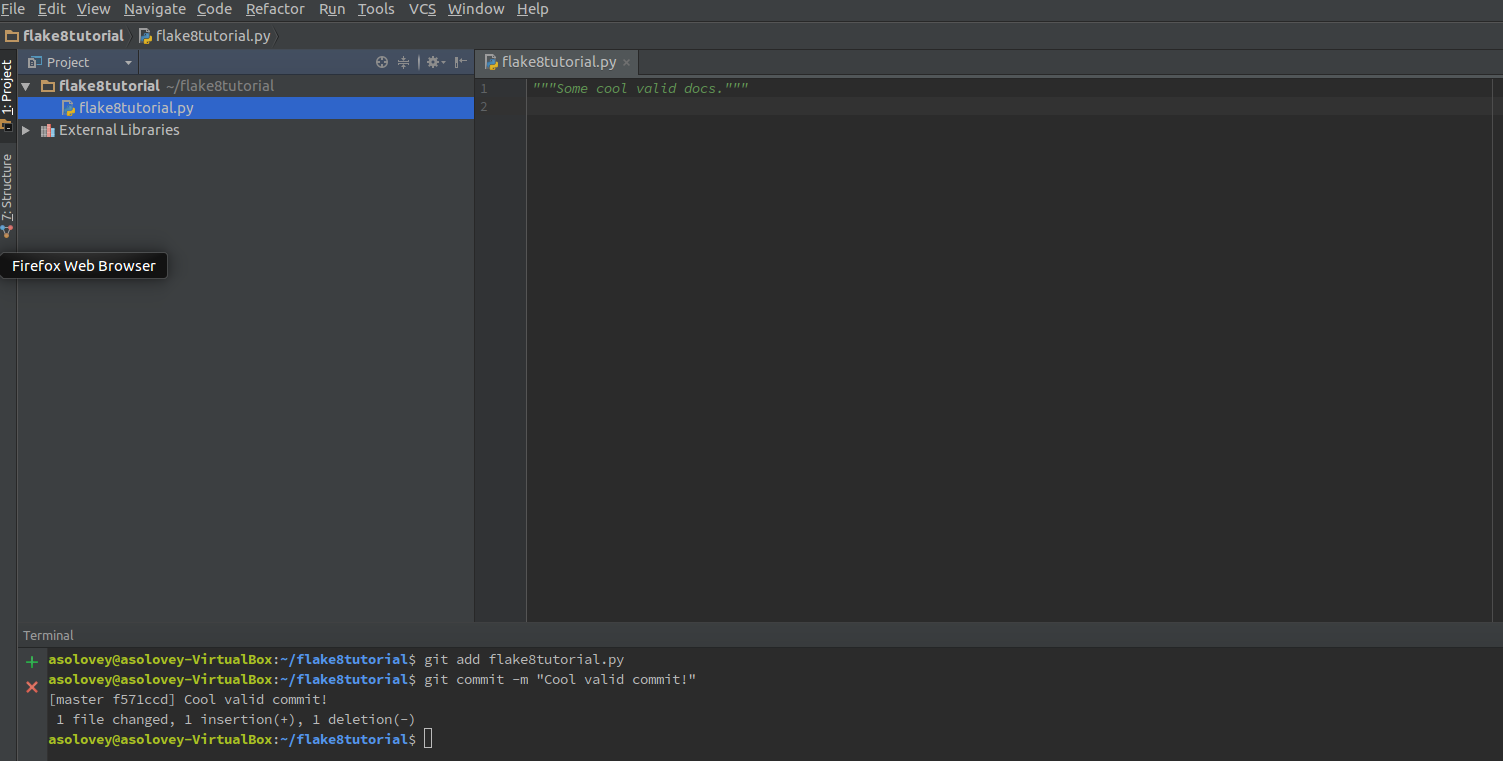1503x761 pixels.
Task: Select External Libraries in the Project tree
Action: (119, 130)
